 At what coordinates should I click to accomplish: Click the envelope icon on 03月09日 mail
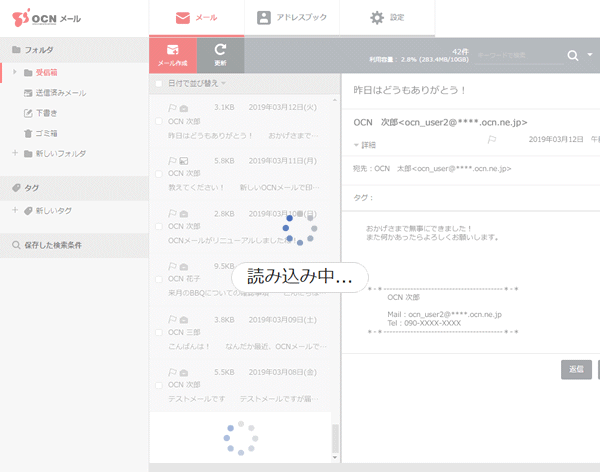pyautogui.click(x=184, y=320)
